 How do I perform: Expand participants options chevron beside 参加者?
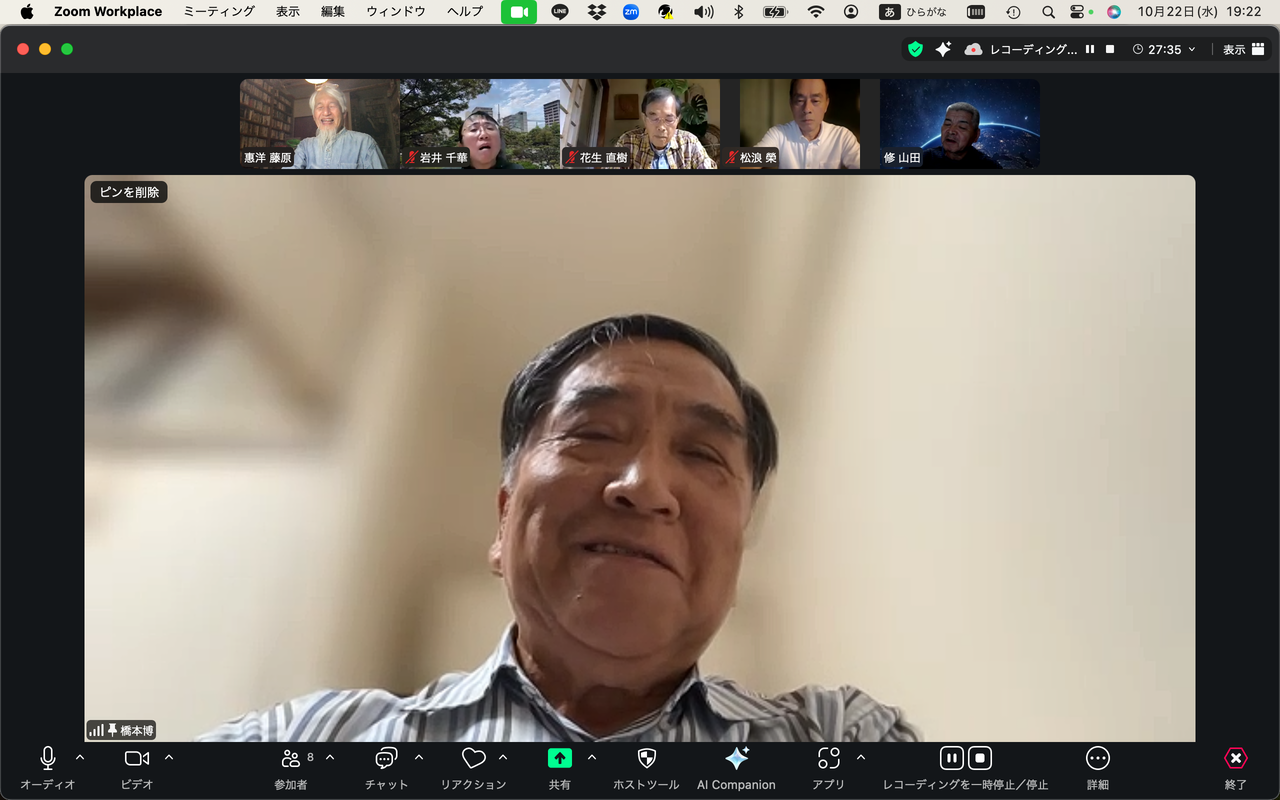tap(330, 757)
